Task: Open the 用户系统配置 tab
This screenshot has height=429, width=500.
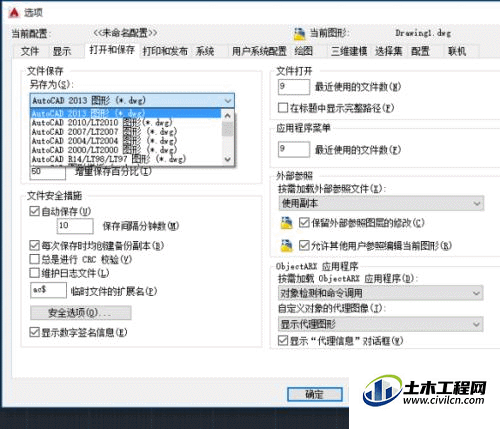Action: pyautogui.click(x=259, y=51)
